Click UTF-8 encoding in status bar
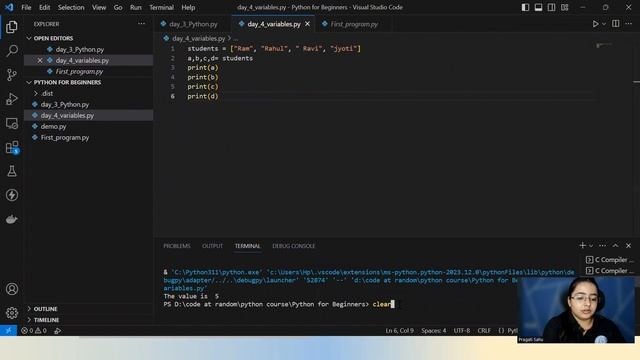Viewport: 640px width, 360px height. click(x=462, y=331)
